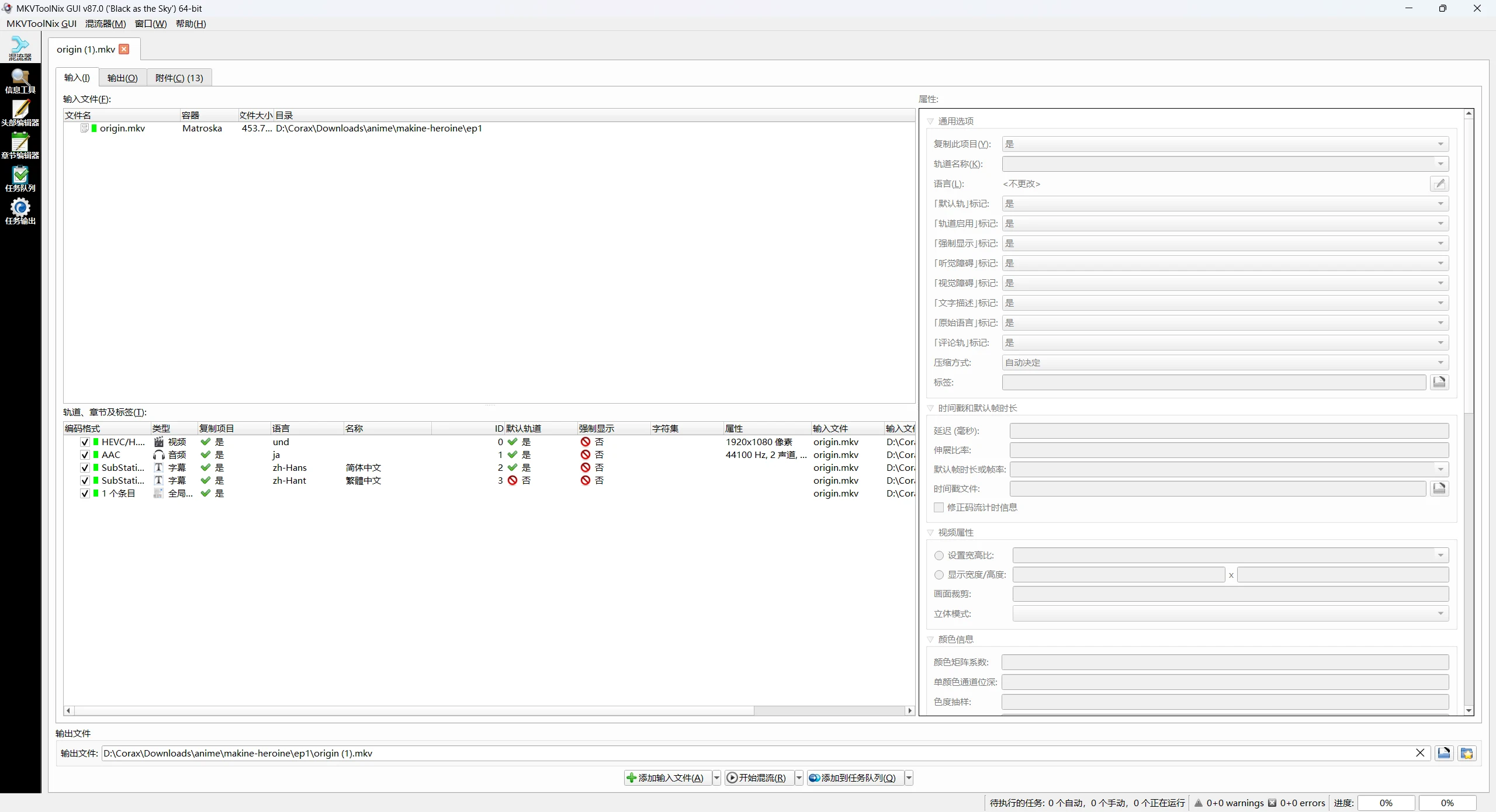Open the 复制此项目 dropdown

[x=1225, y=144]
